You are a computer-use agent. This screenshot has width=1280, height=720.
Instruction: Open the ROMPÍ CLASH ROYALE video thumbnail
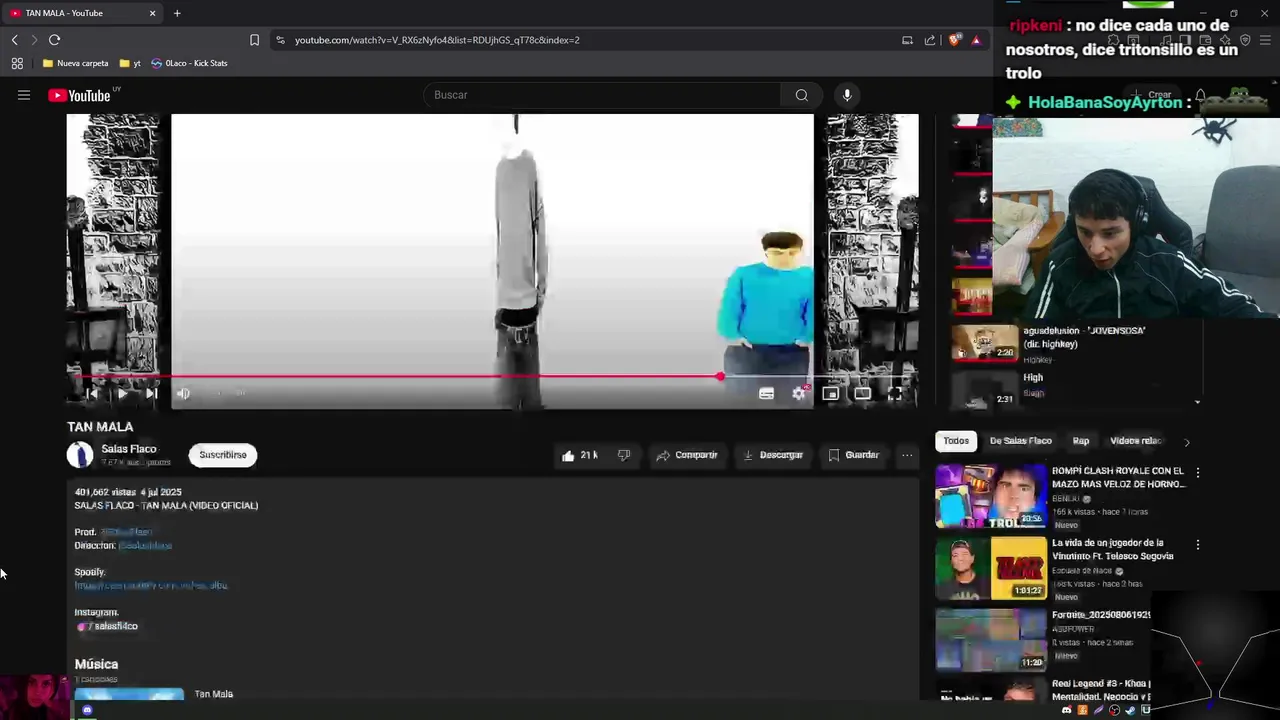click(x=990, y=496)
